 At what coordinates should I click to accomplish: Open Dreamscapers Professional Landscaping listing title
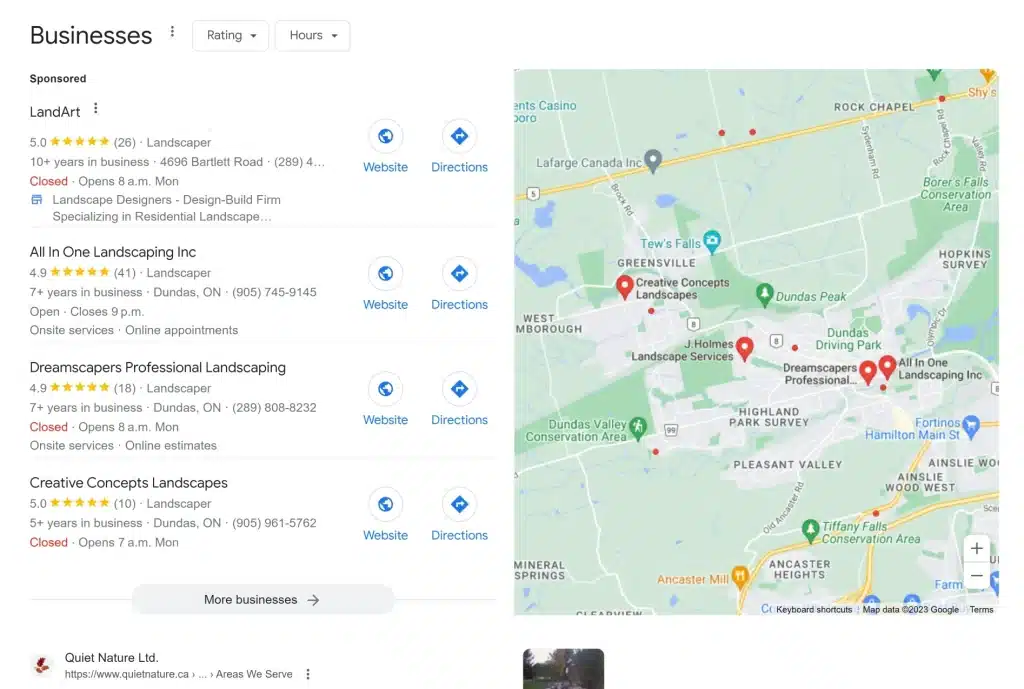(157, 368)
